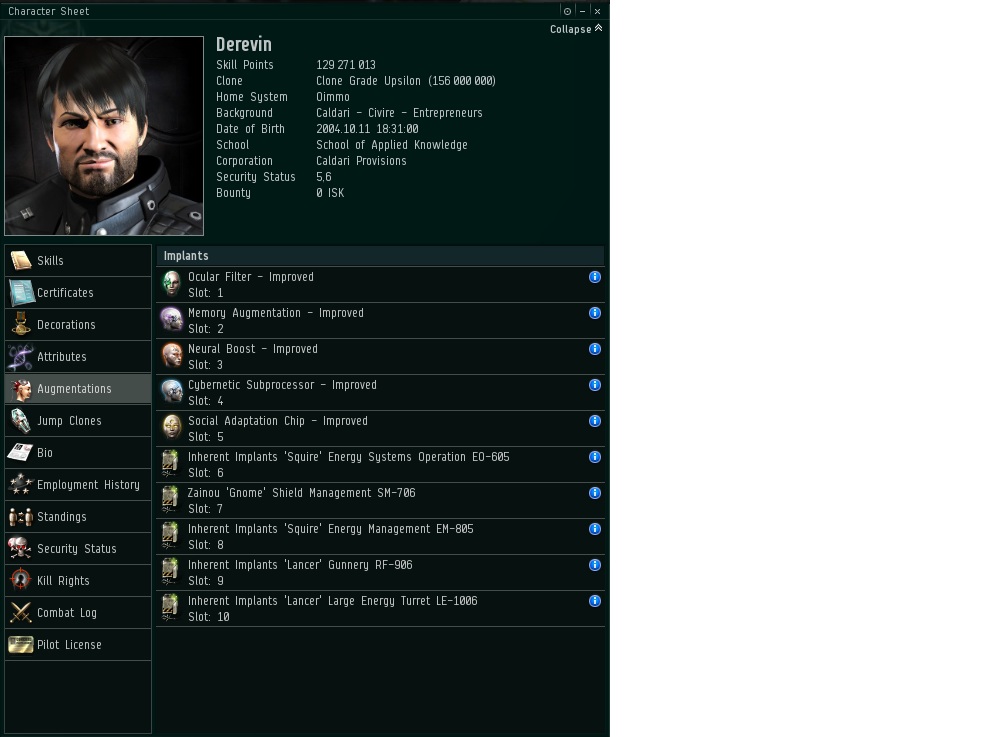Screen dimensions: 1008x737
Task: Click the date of birth 2004.10.11
Action: point(367,129)
